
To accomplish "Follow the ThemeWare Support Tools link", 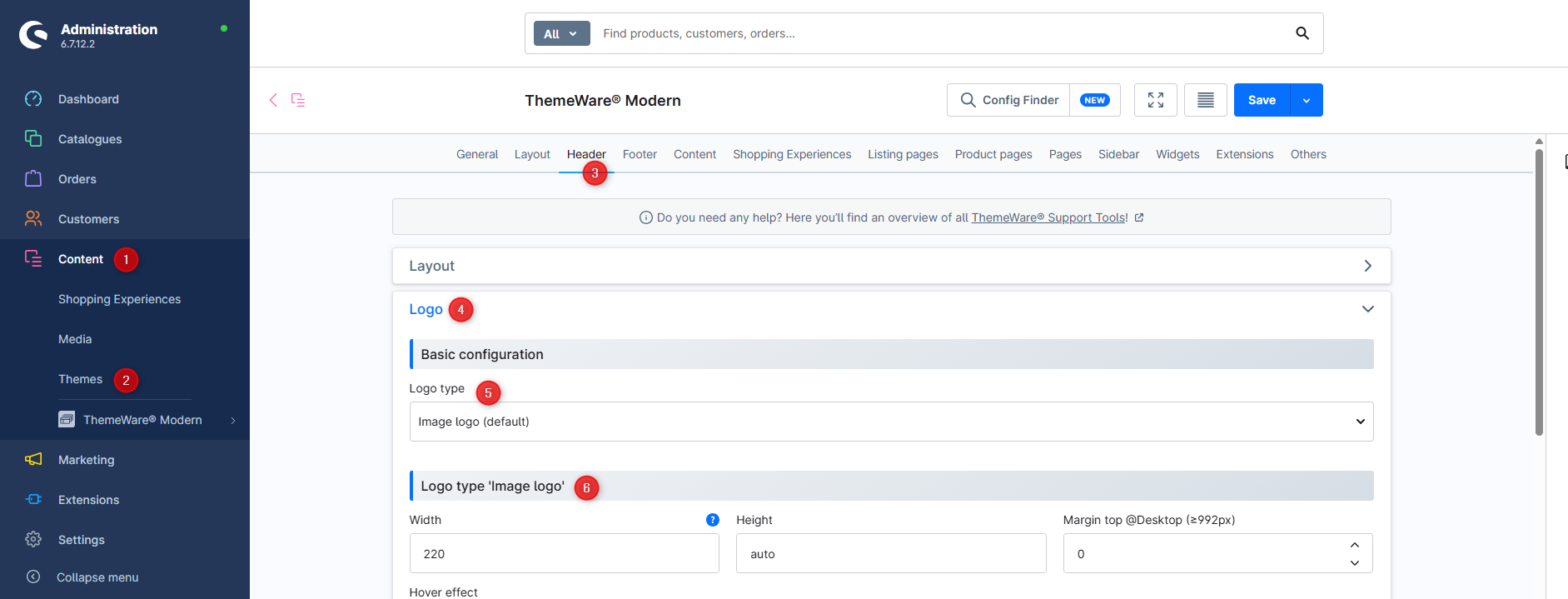I will (x=1049, y=217).
